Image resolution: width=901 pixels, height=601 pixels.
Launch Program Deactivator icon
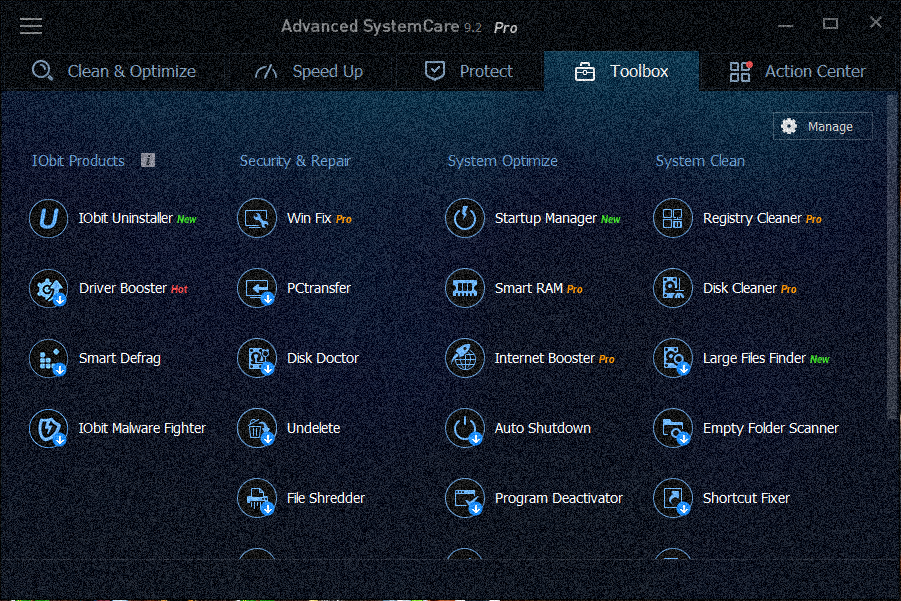[x=465, y=499]
